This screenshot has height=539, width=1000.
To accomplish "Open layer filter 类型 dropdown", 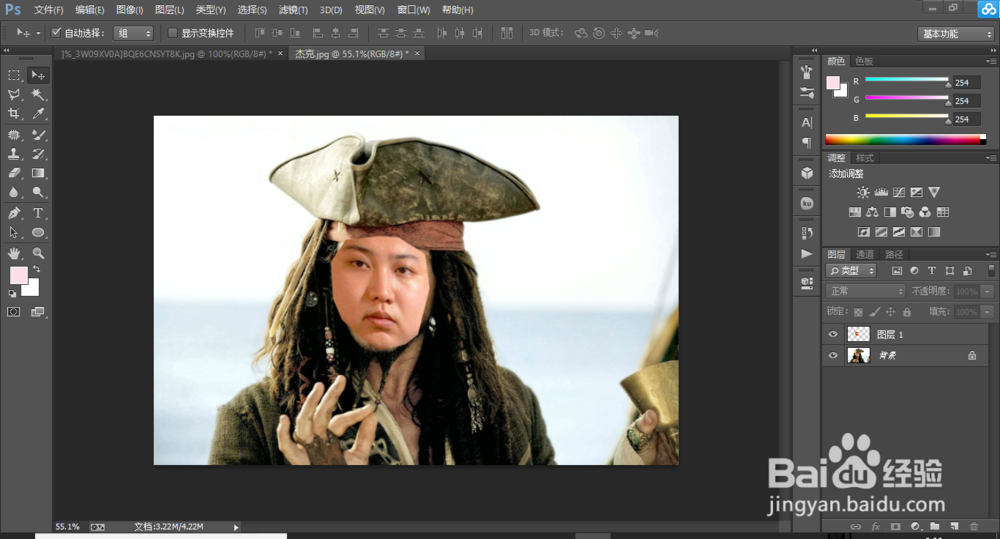I will tap(852, 271).
